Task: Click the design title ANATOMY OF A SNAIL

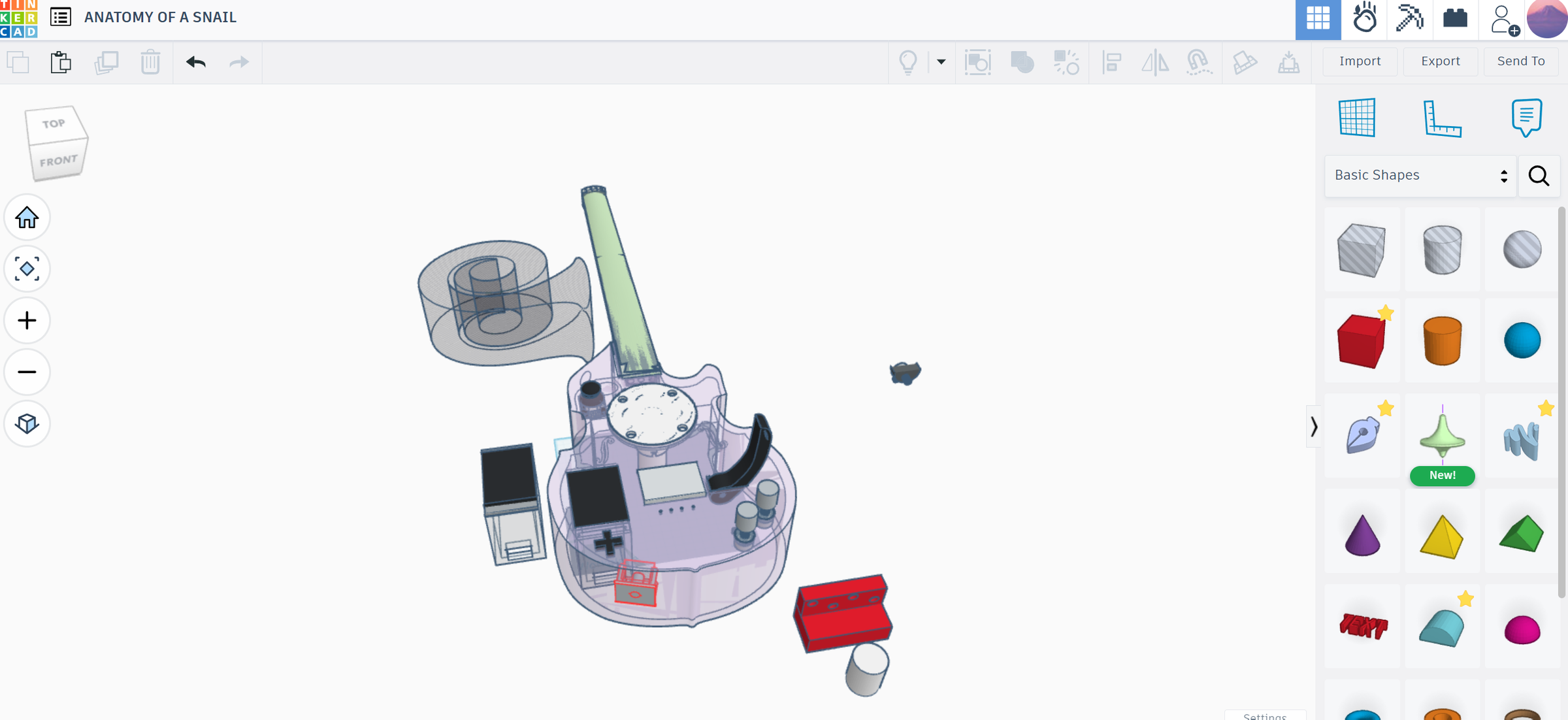Action: click(x=160, y=17)
